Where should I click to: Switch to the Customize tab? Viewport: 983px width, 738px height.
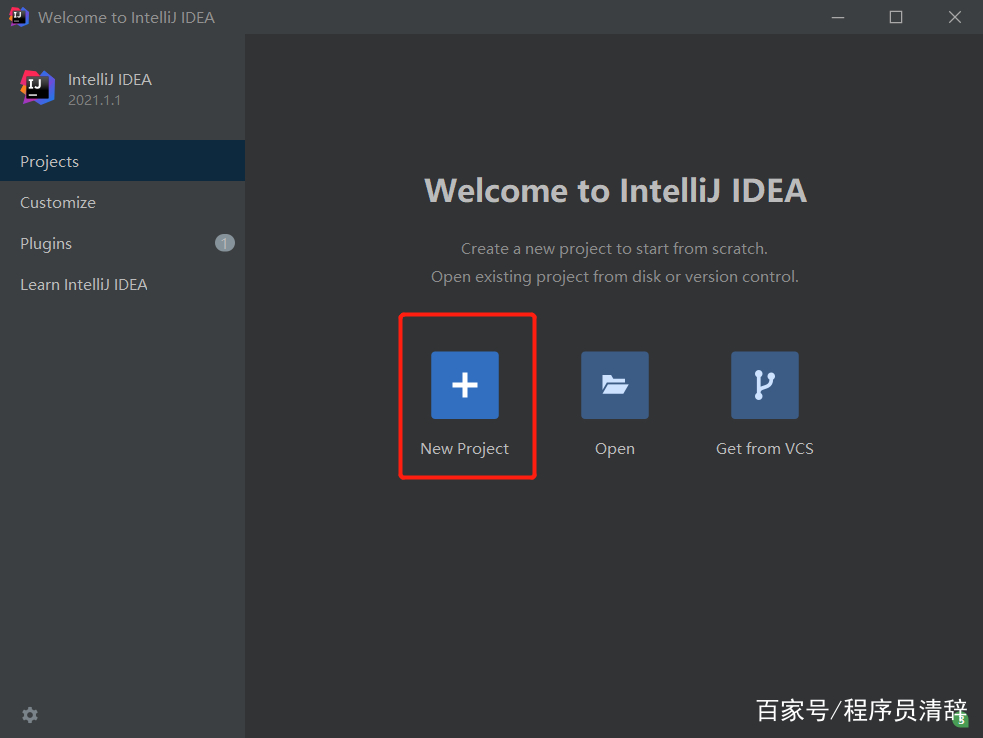58,202
